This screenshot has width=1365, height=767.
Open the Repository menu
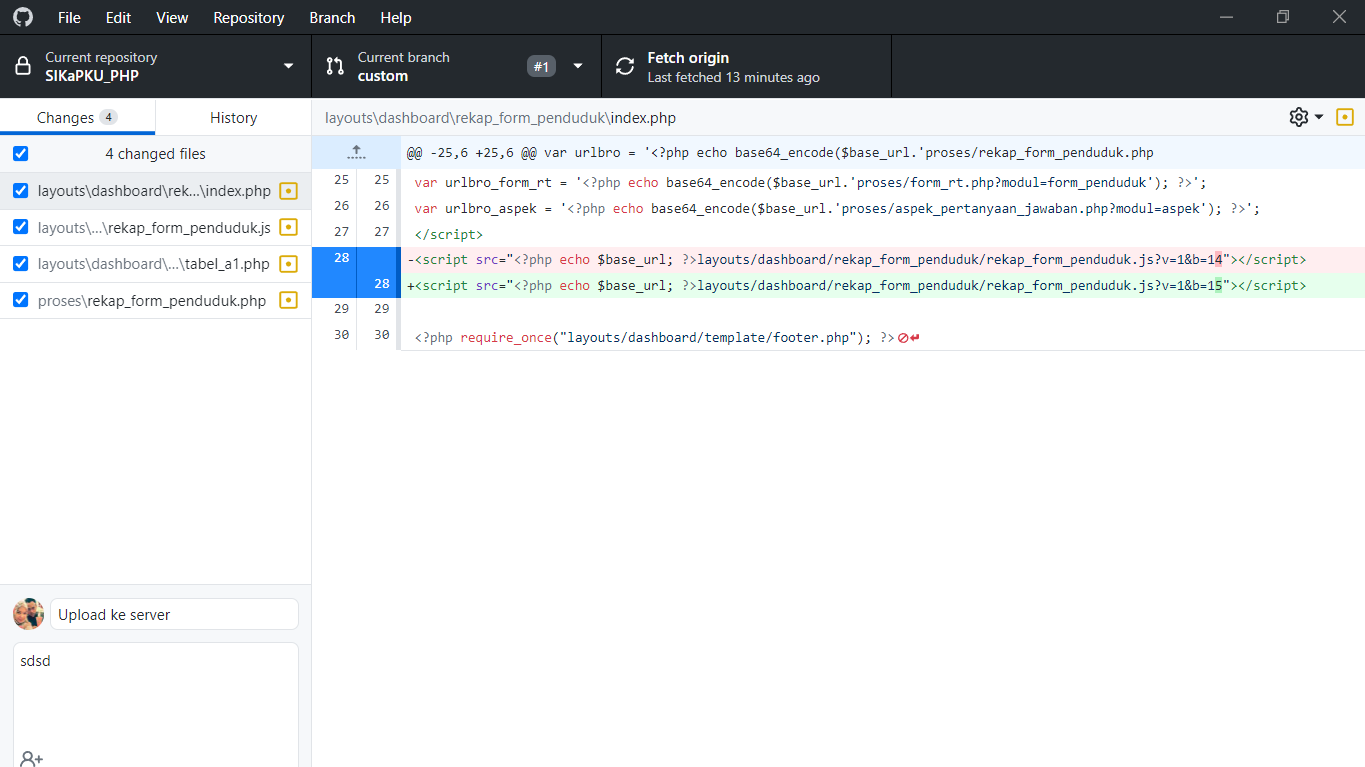click(x=248, y=17)
